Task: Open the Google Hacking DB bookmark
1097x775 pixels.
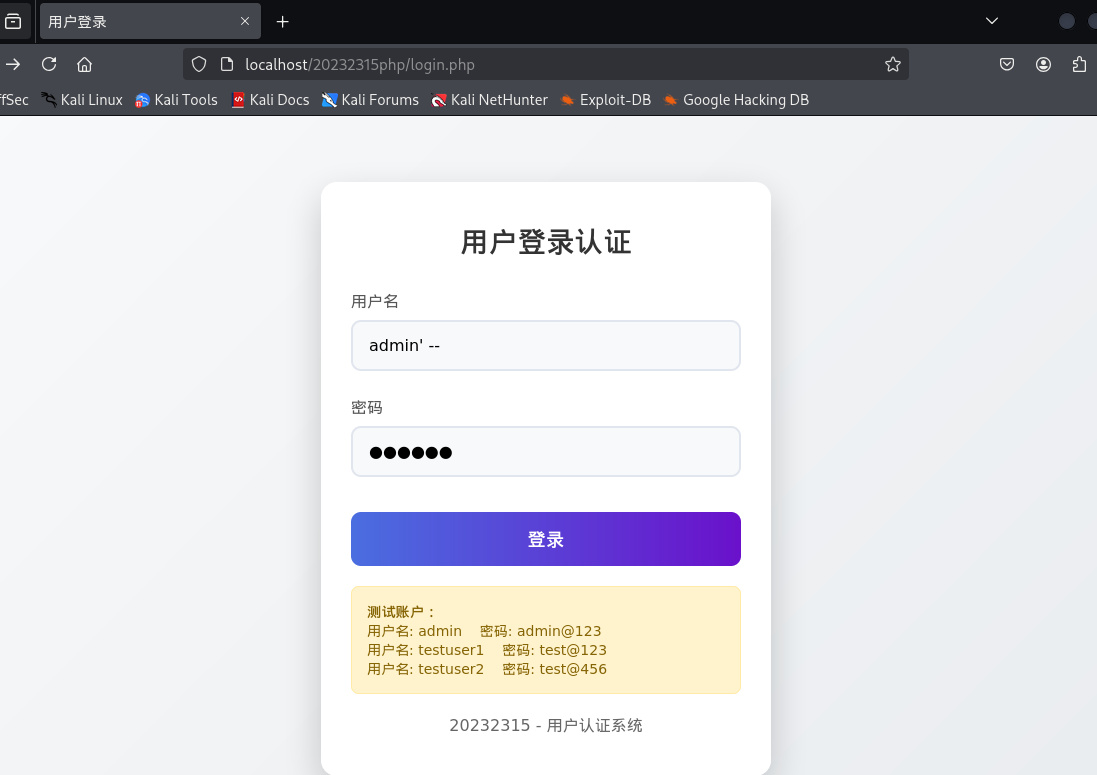Action: point(736,100)
